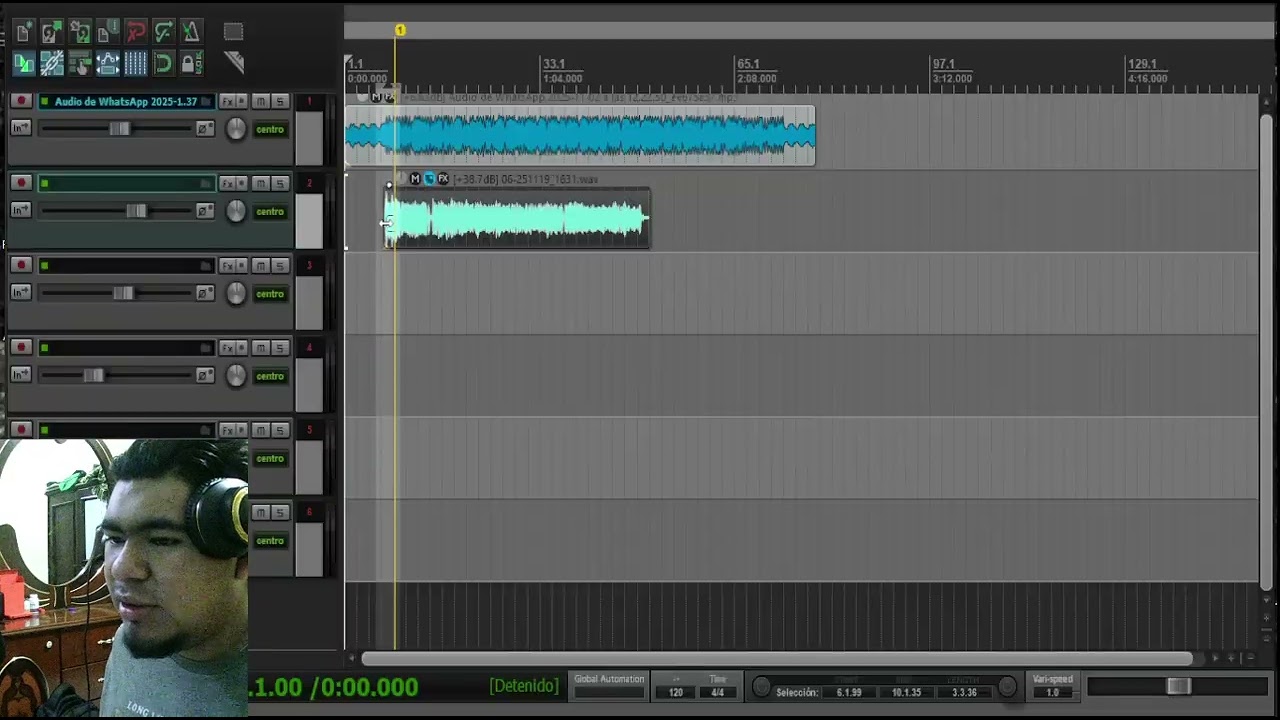Click selection end value 10.1.35
This screenshot has height=720, width=1280.
(x=906, y=692)
